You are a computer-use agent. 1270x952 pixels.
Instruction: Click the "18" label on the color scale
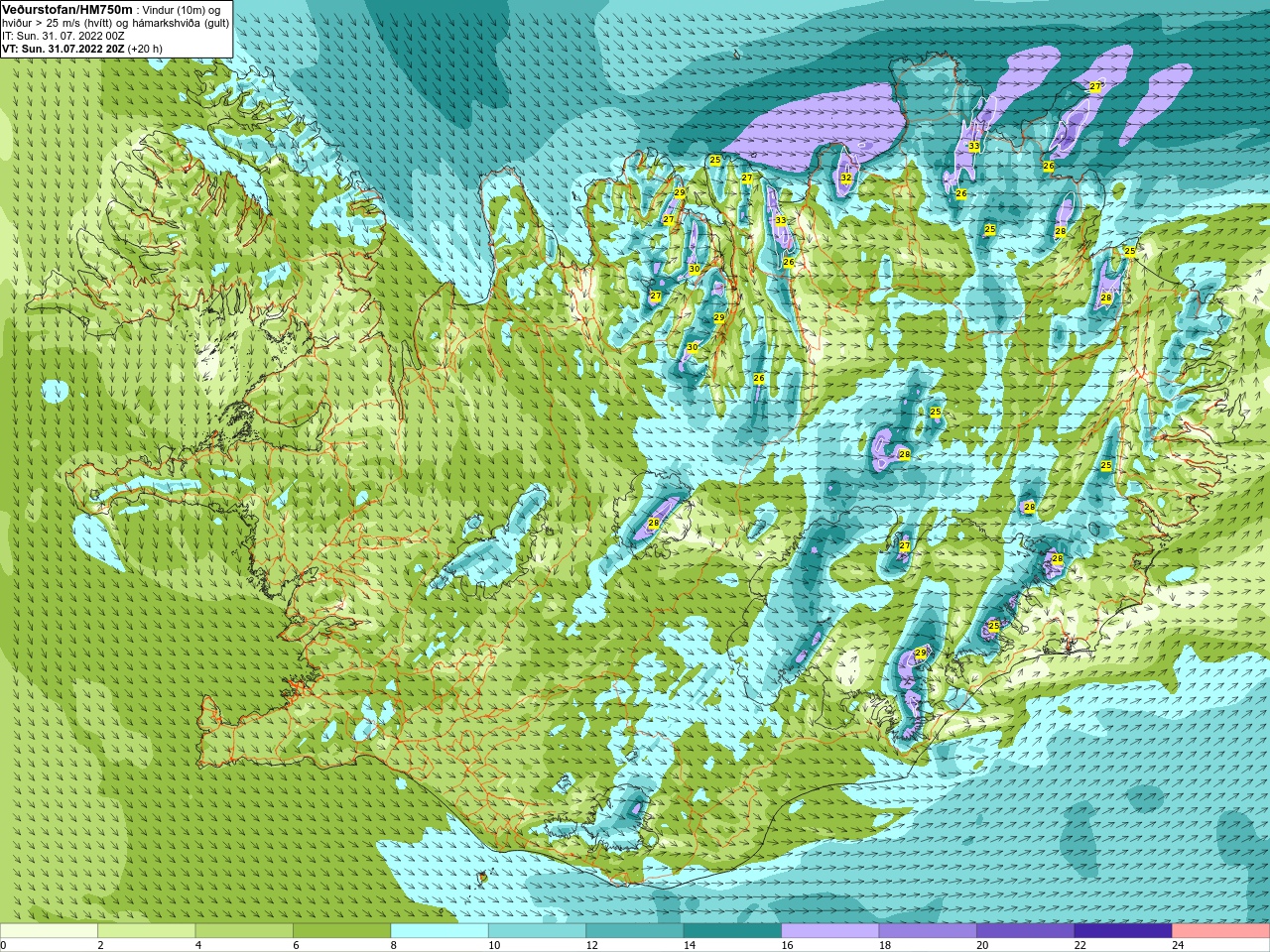click(884, 945)
